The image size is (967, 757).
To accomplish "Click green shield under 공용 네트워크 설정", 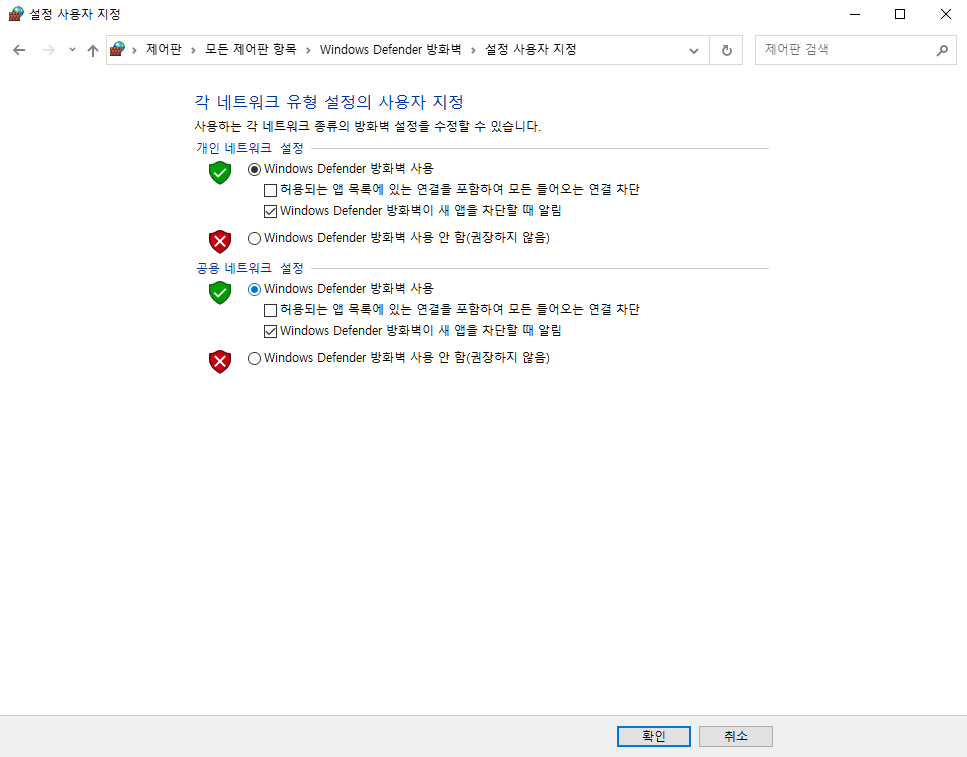I will [x=220, y=292].
